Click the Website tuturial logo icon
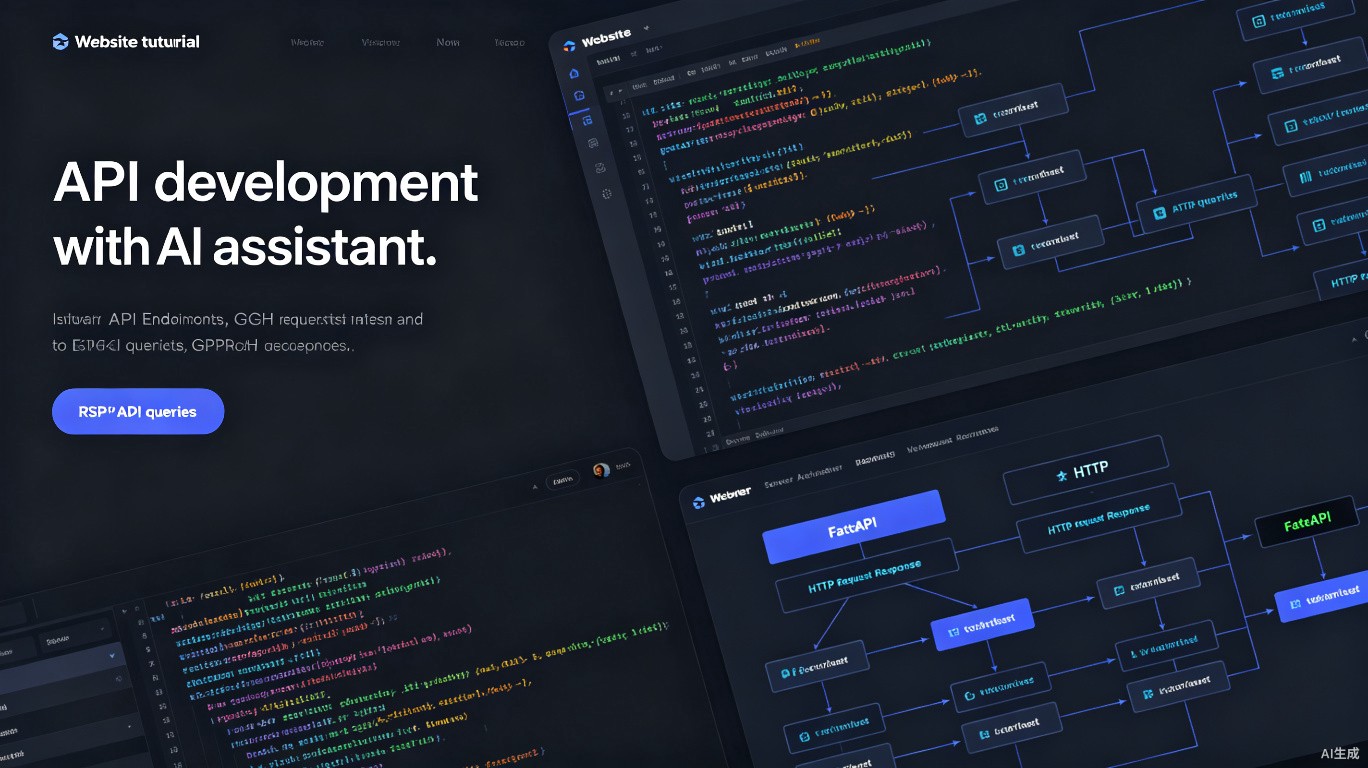 [60, 42]
